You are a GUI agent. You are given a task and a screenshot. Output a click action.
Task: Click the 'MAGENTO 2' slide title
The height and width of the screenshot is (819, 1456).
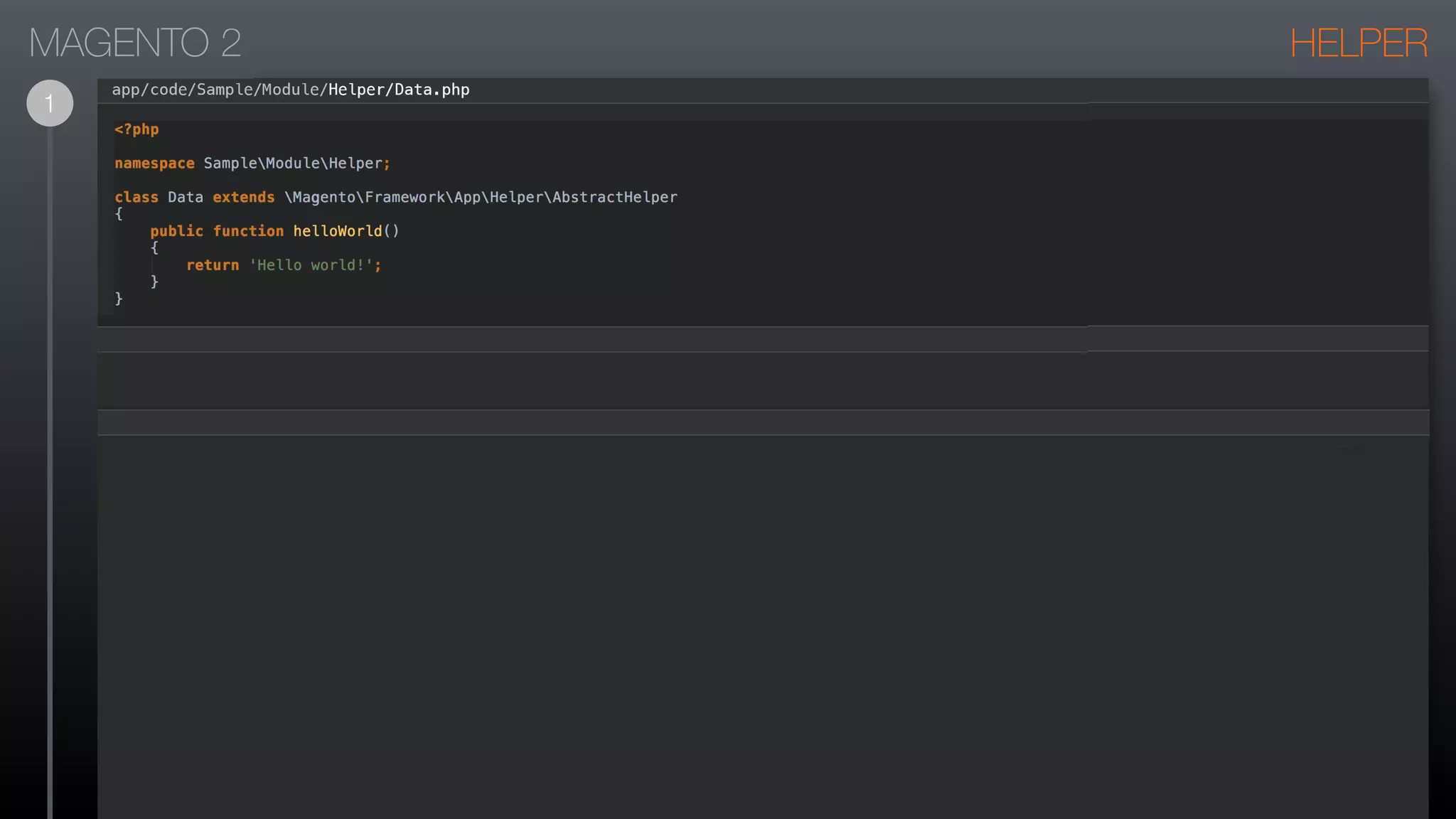[x=135, y=43]
